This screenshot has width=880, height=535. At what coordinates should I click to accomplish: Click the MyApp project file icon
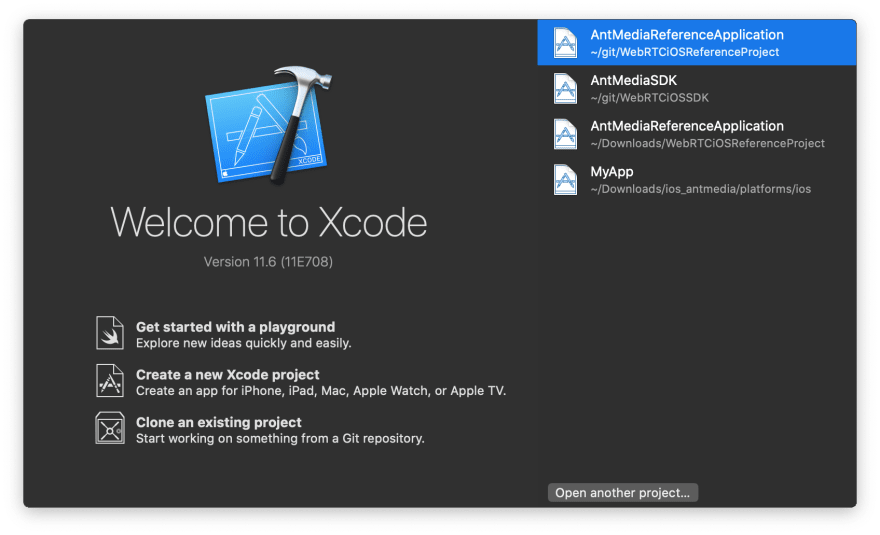[x=565, y=180]
